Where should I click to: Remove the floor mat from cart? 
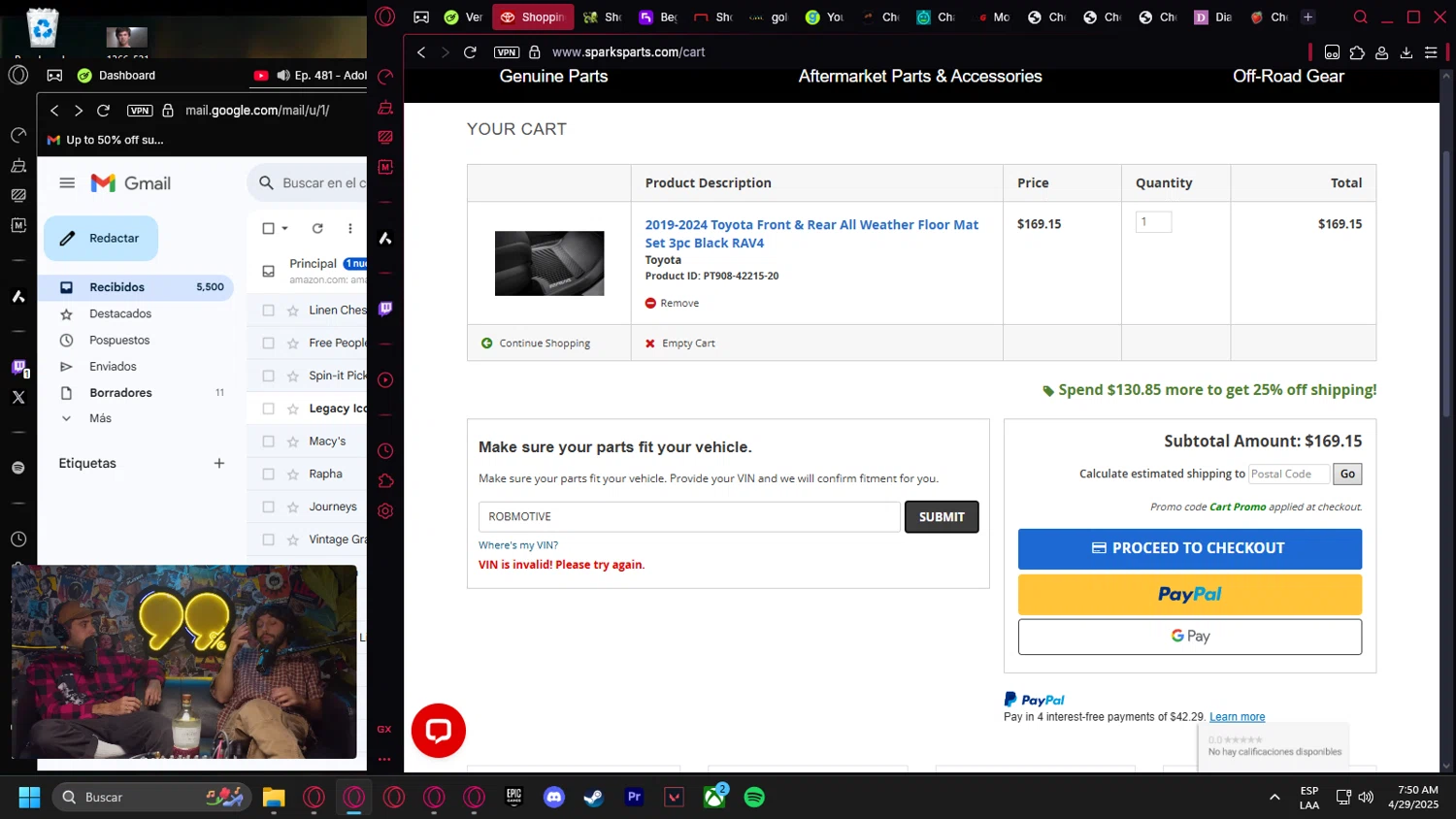coord(672,303)
